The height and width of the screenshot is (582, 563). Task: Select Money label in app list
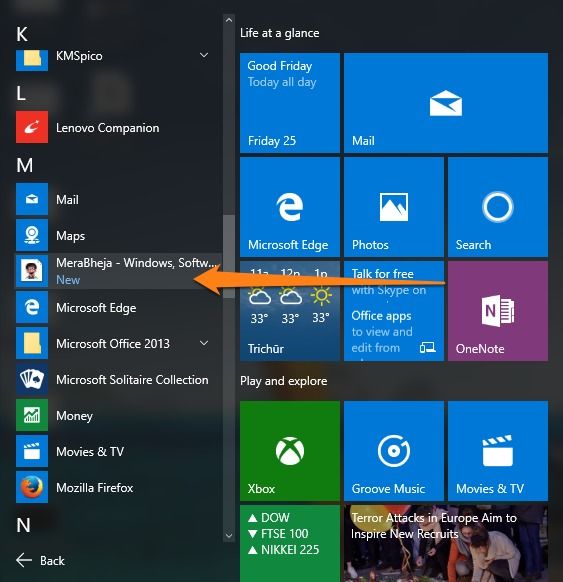pos(74,416)
